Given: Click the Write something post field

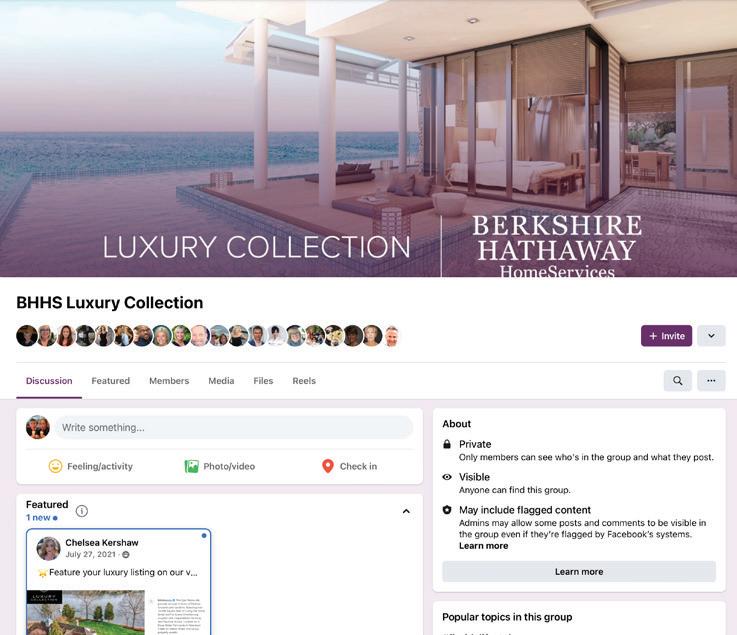Looking at the screenshot, I should click(x=234, y=427).
